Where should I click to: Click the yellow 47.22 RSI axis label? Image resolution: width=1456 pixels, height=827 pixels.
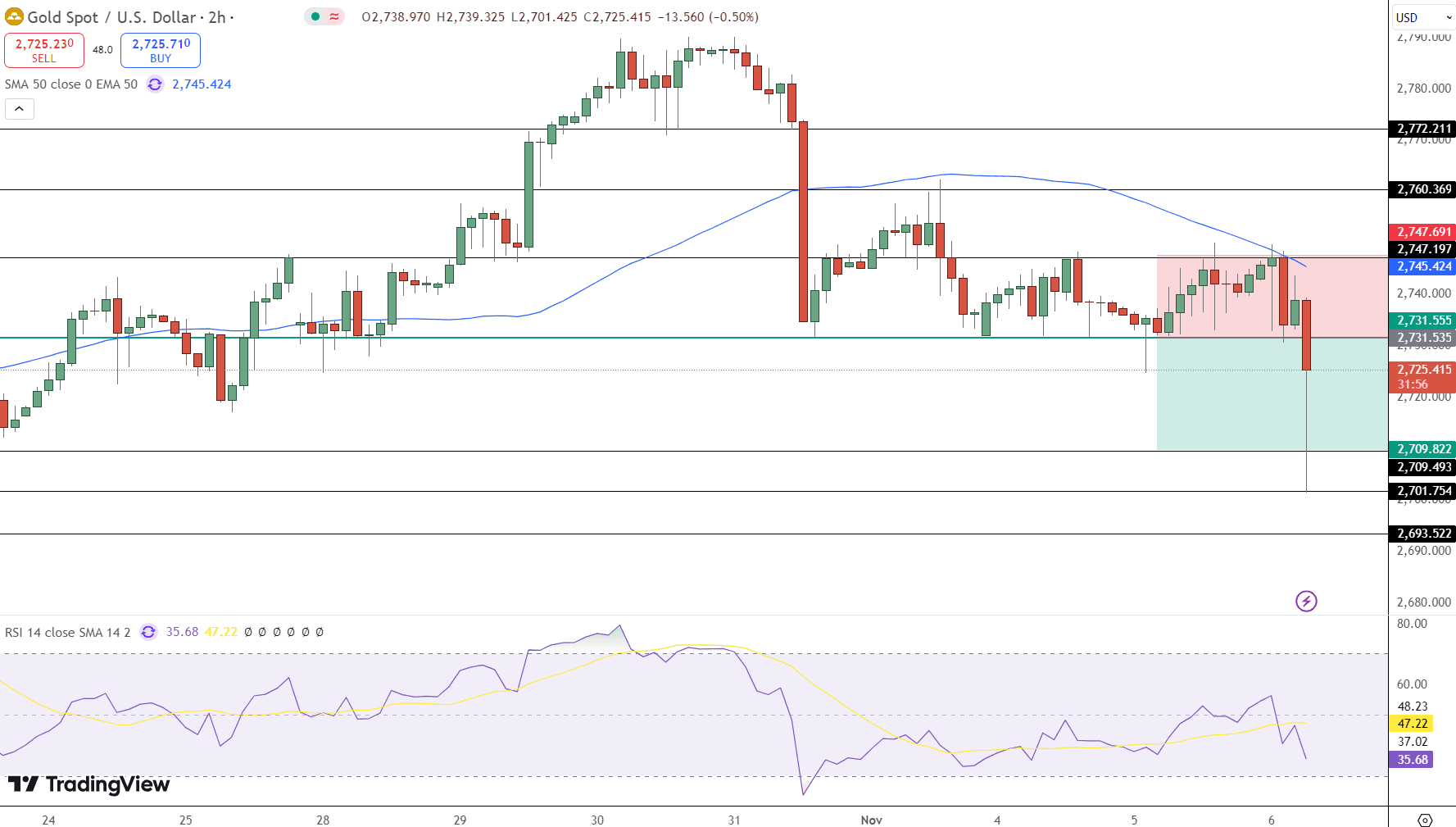[x=1411, y=724]
